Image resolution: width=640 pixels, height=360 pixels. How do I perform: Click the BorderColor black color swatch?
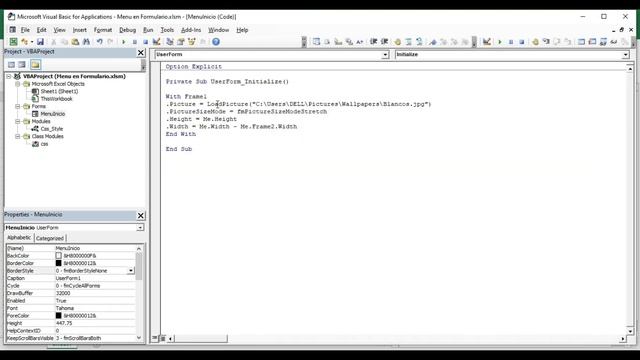coord(58,263)
